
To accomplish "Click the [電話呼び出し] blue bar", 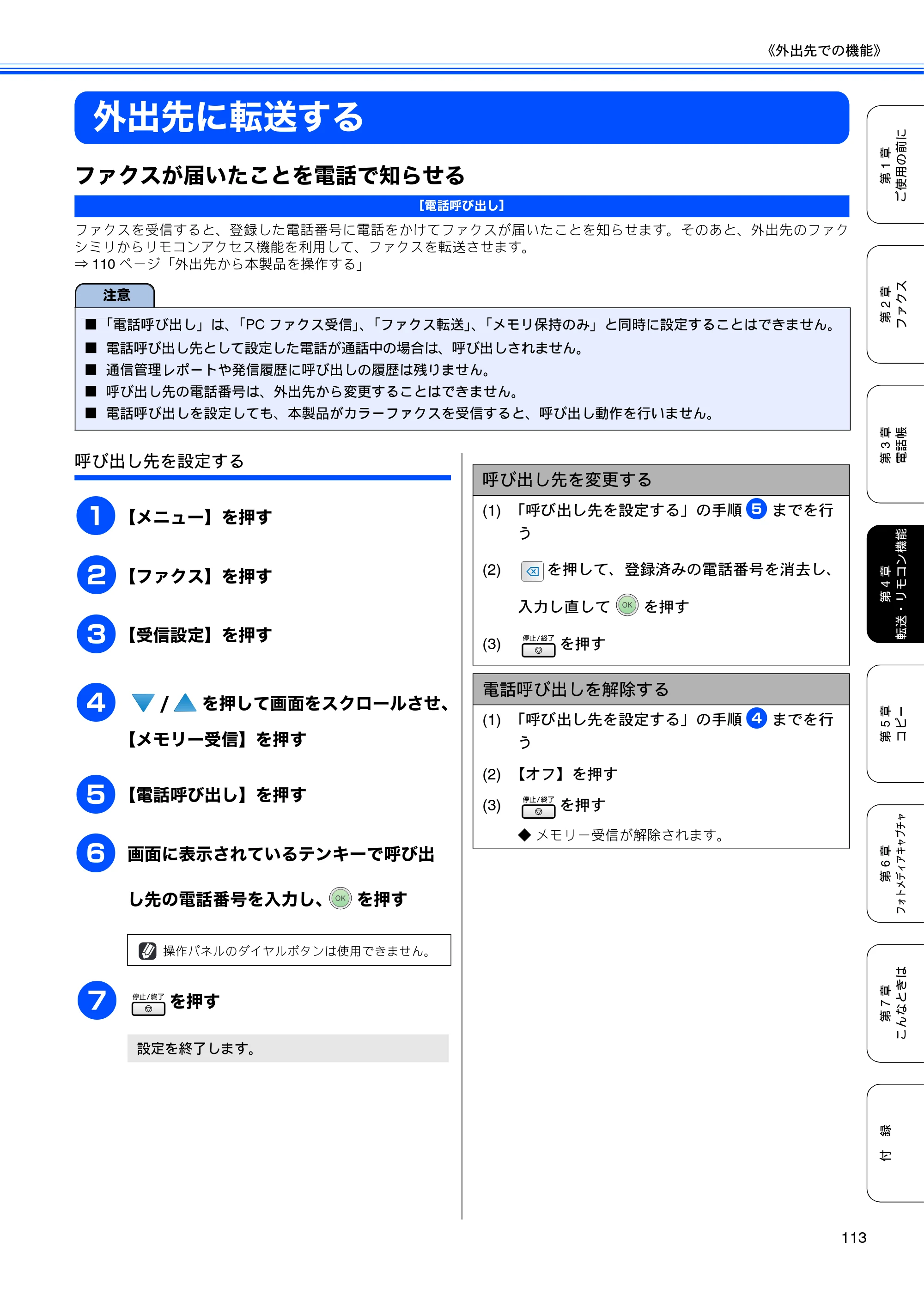I will coord(462,206).
